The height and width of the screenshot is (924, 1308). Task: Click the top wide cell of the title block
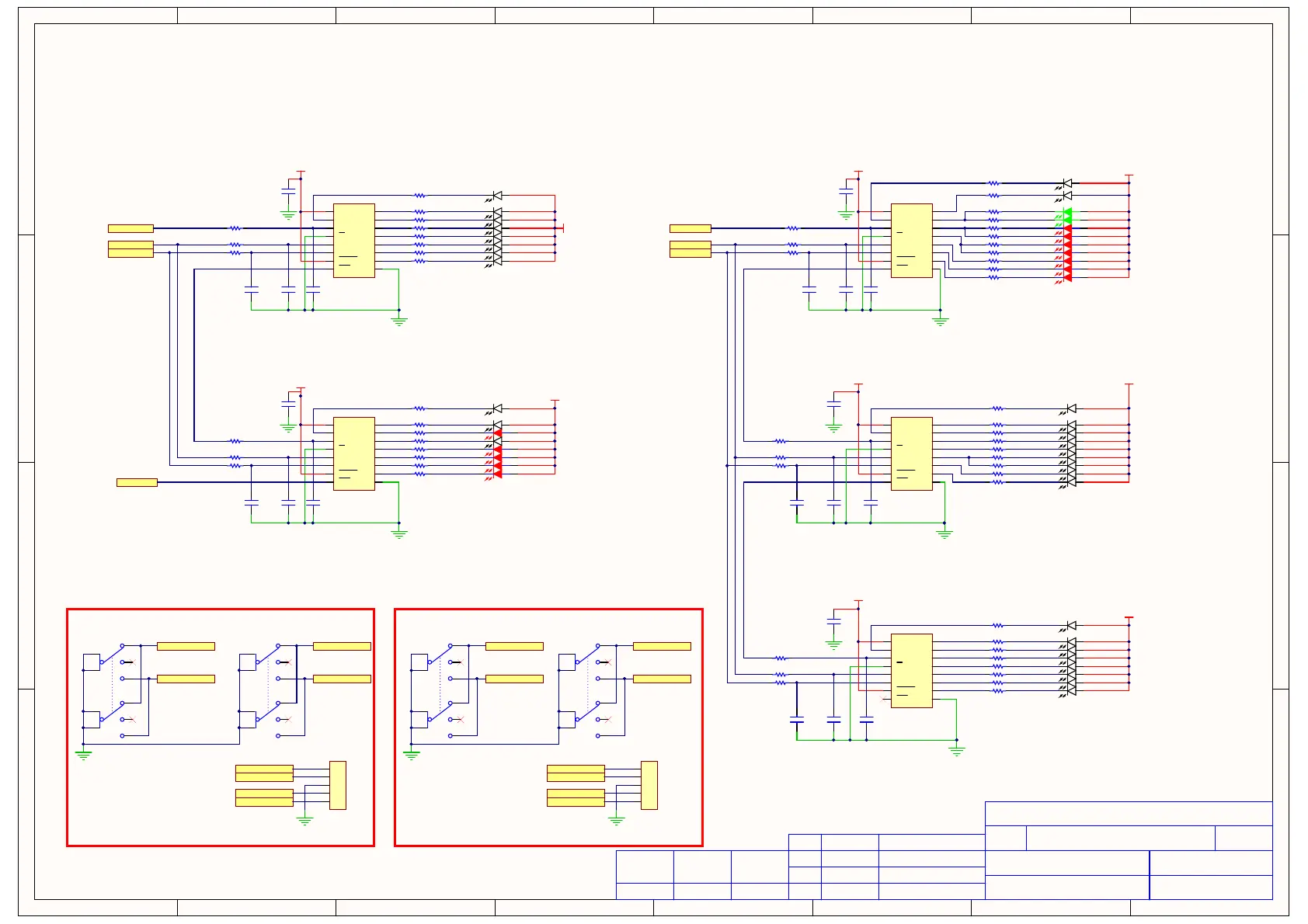coord(1129,814)
